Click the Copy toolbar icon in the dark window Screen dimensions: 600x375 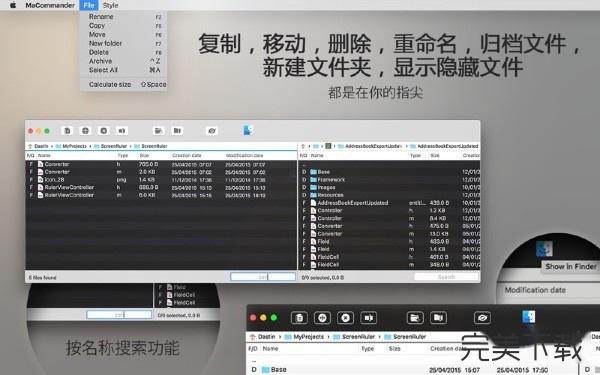click(299, 318)
